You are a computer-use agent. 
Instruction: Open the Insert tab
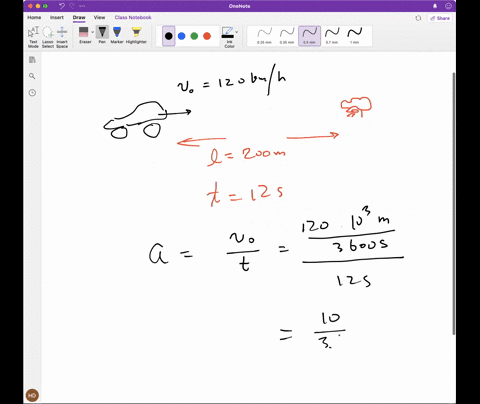tap(57, 17)
